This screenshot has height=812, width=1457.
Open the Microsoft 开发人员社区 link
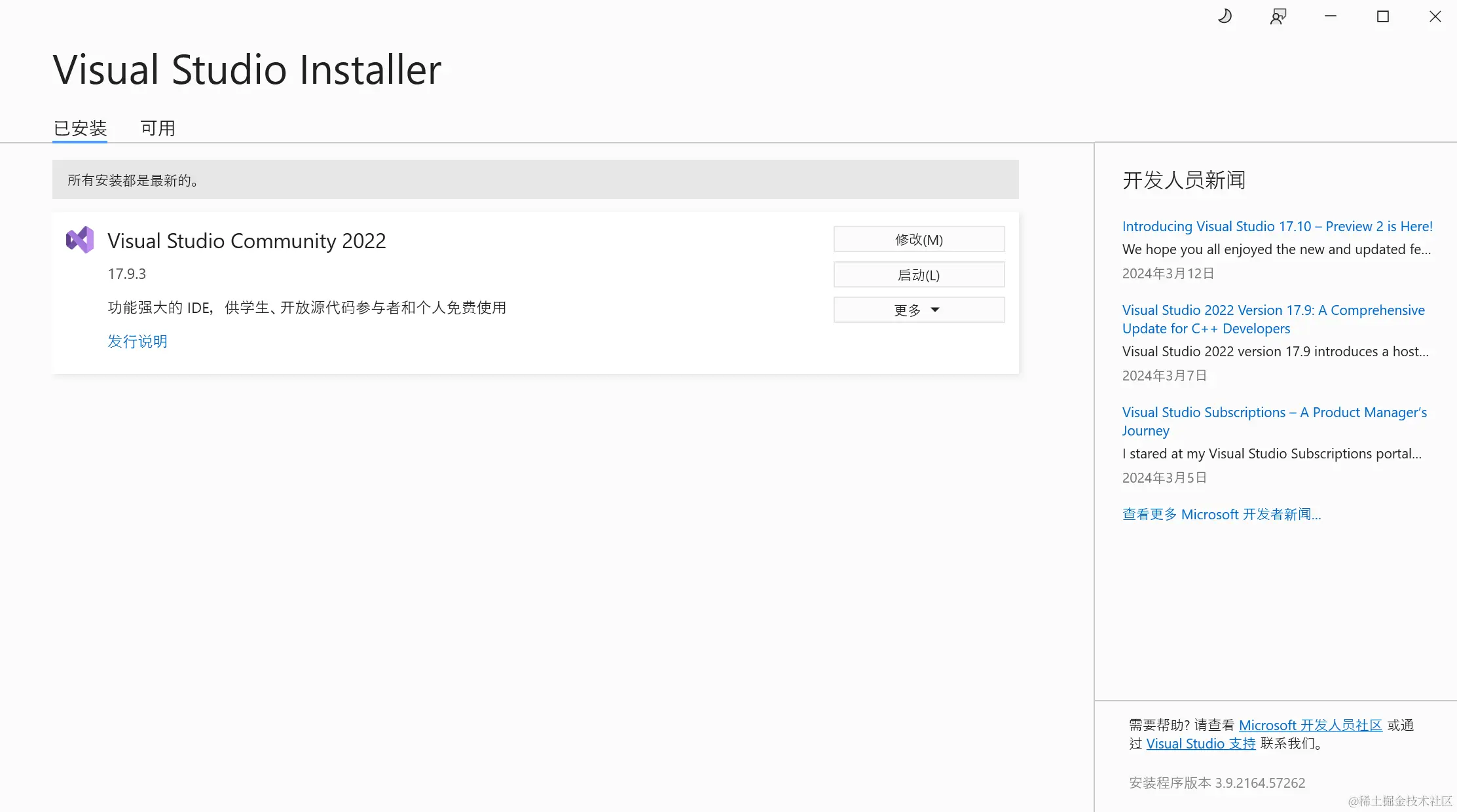pyautogui.click(x=1310, y=726)
